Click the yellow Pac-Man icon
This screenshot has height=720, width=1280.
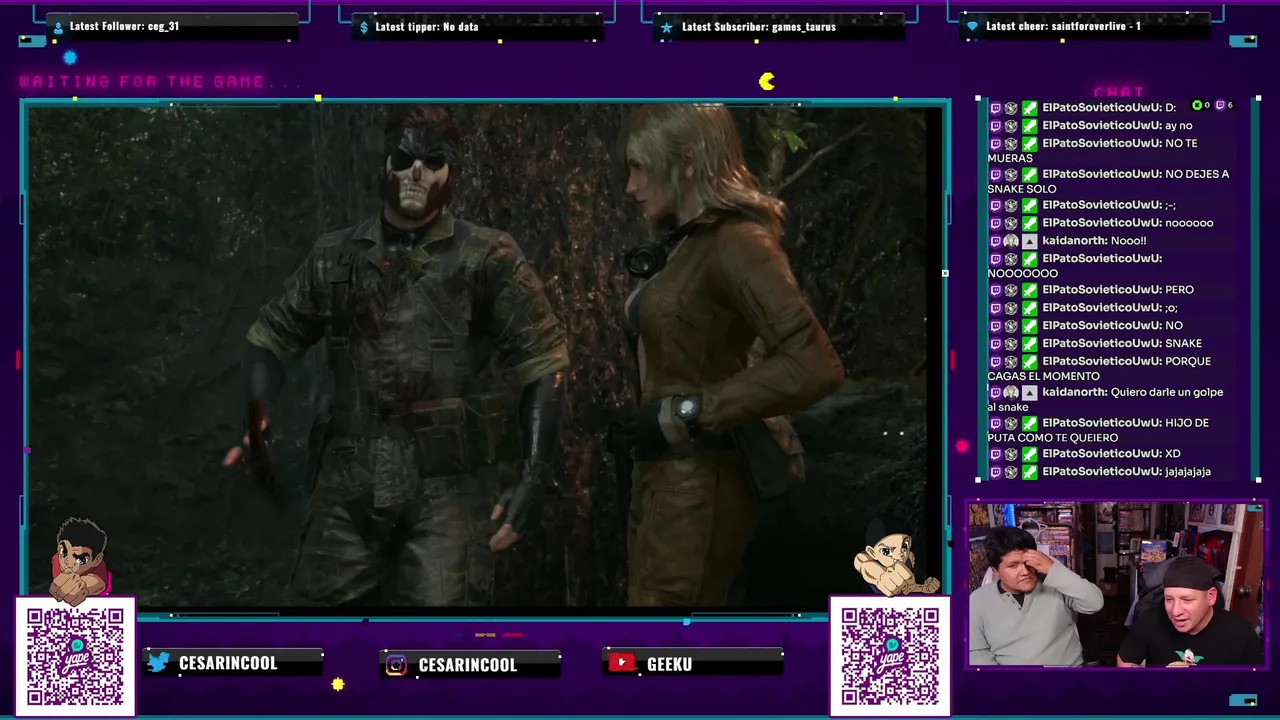767,82
